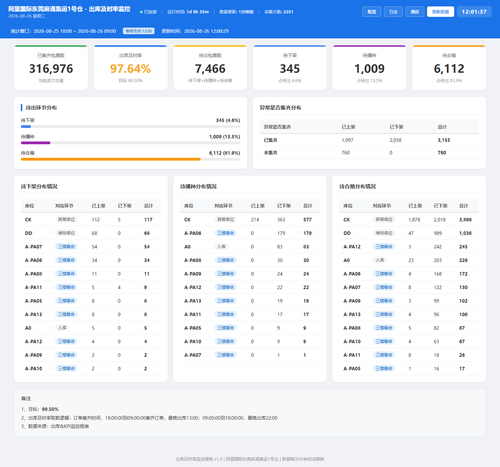Click A-PA07 in the row totaling 54
The image size is (500, 467).
(33, 247)
